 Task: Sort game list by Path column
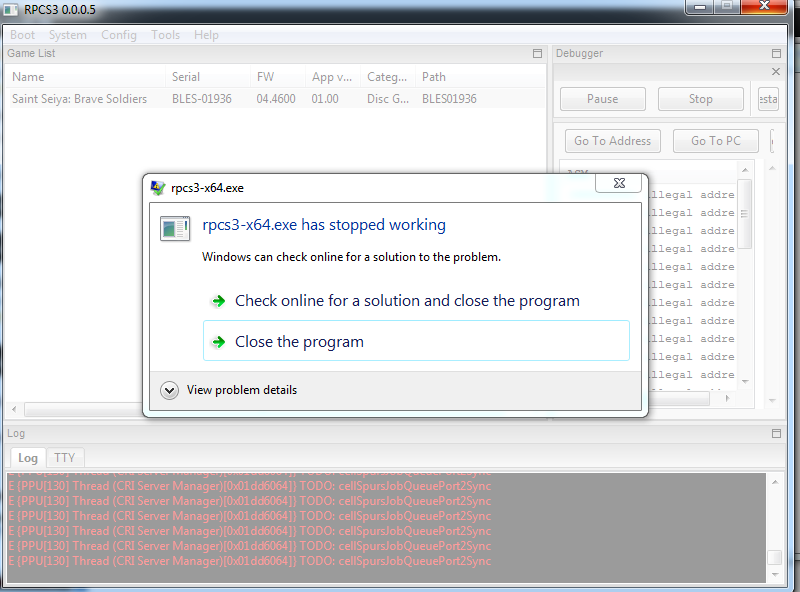coord(480,77)
